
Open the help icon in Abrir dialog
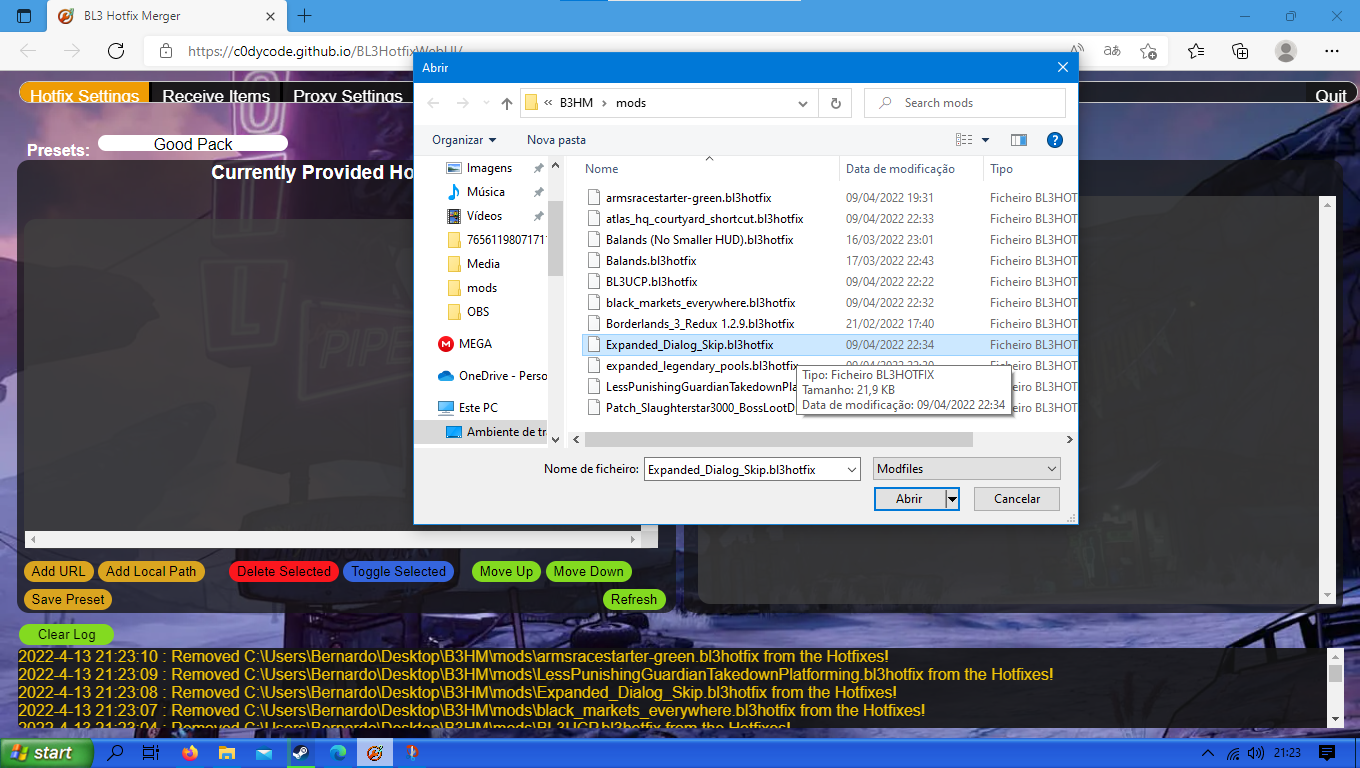click(x=1054, y=140)
